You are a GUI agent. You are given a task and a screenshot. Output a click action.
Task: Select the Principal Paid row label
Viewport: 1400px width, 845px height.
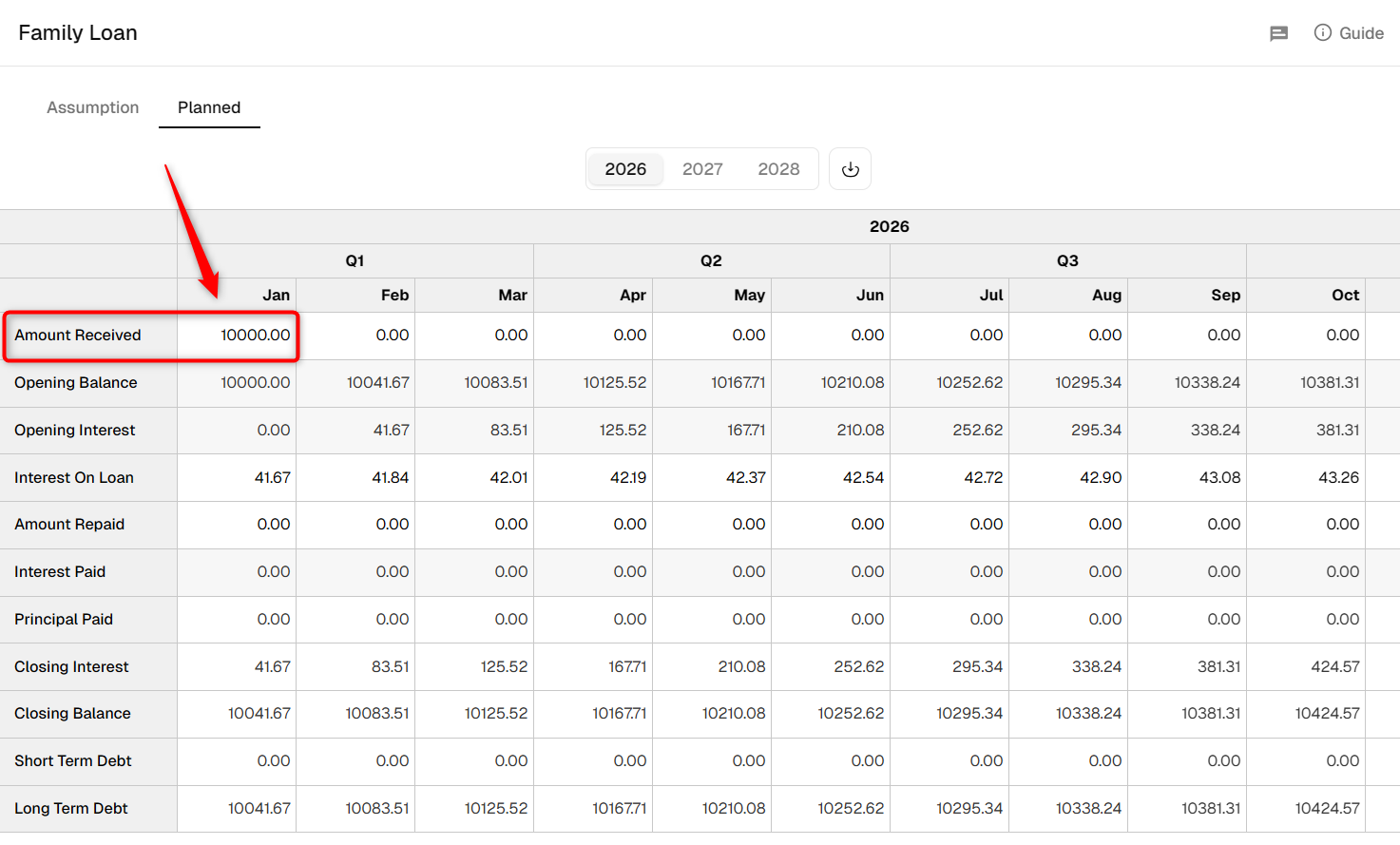coord(64,620)
